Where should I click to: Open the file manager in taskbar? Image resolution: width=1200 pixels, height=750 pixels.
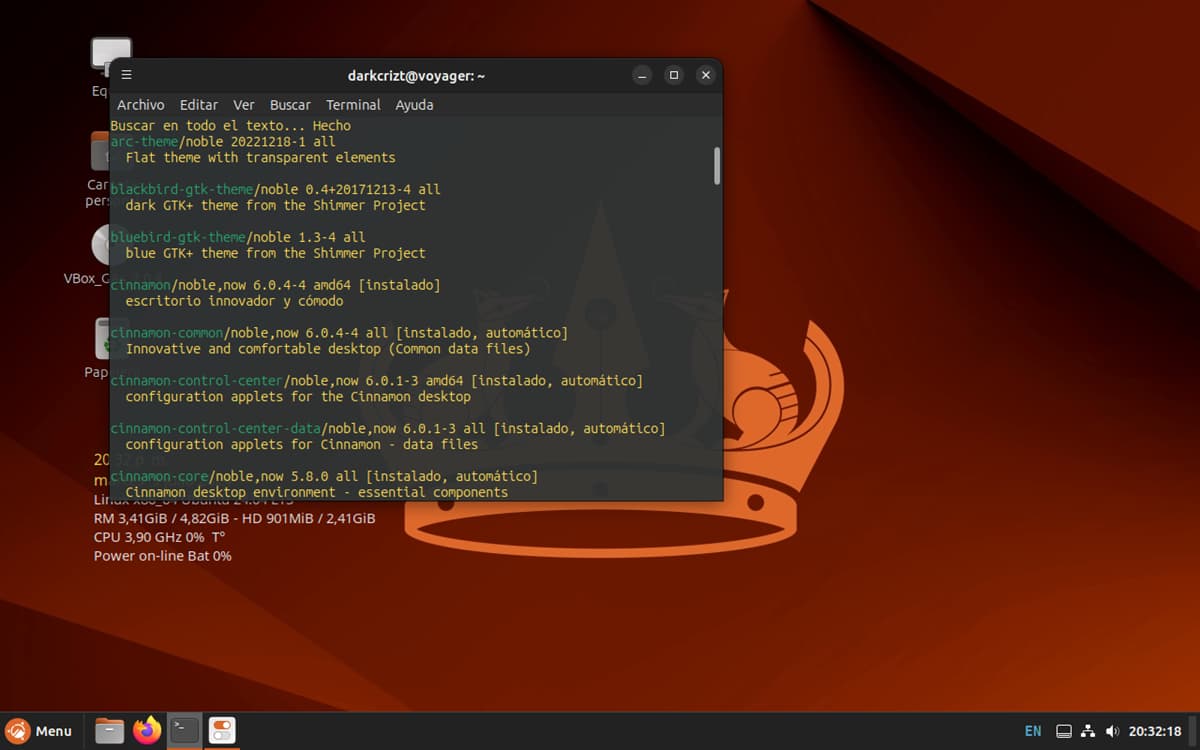pyautogui.click(x=109, y=730)
